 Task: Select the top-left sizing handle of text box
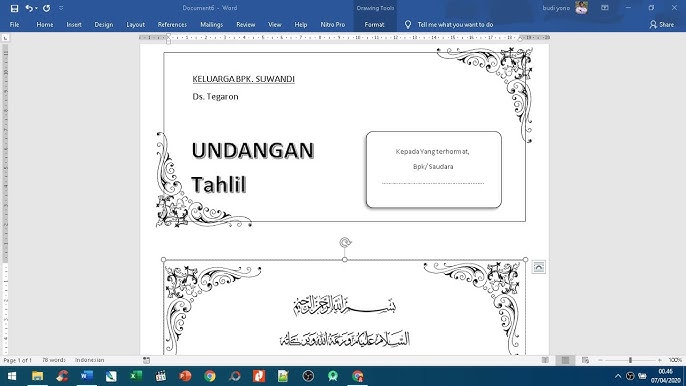pyautogui.click(x=164, y=260)
